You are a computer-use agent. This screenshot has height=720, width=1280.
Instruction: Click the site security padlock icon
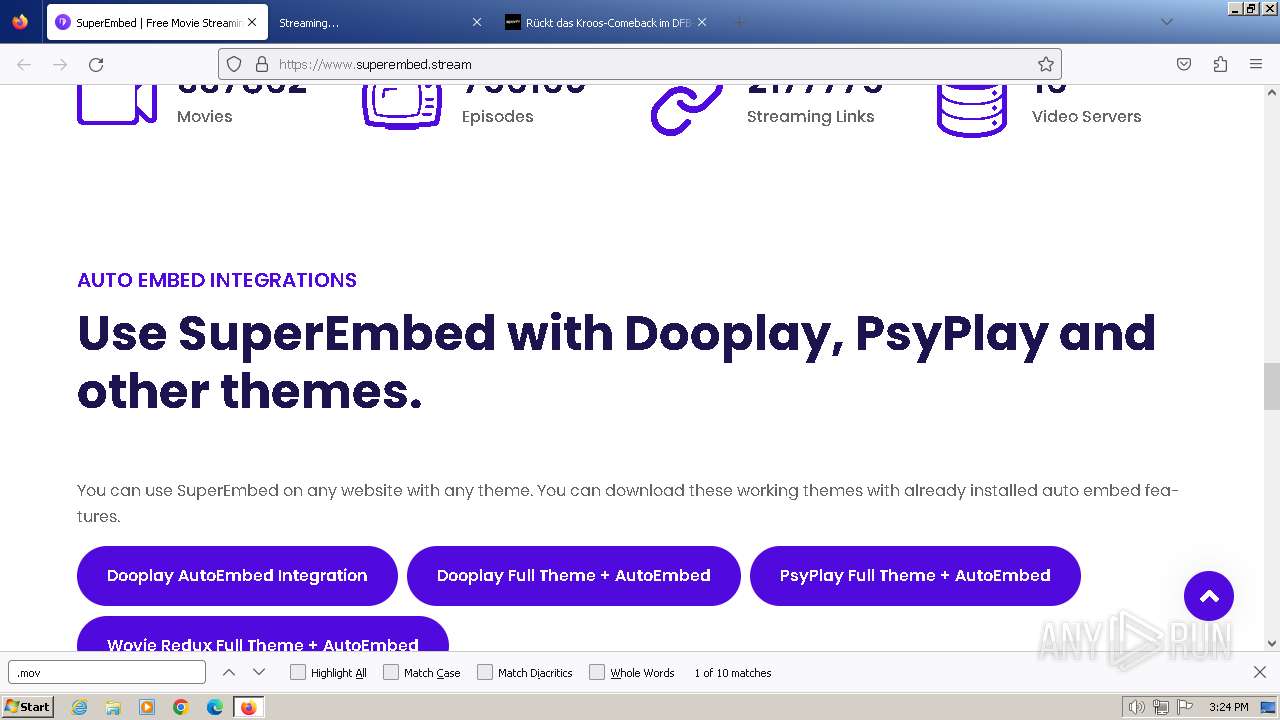pos(262,64)
